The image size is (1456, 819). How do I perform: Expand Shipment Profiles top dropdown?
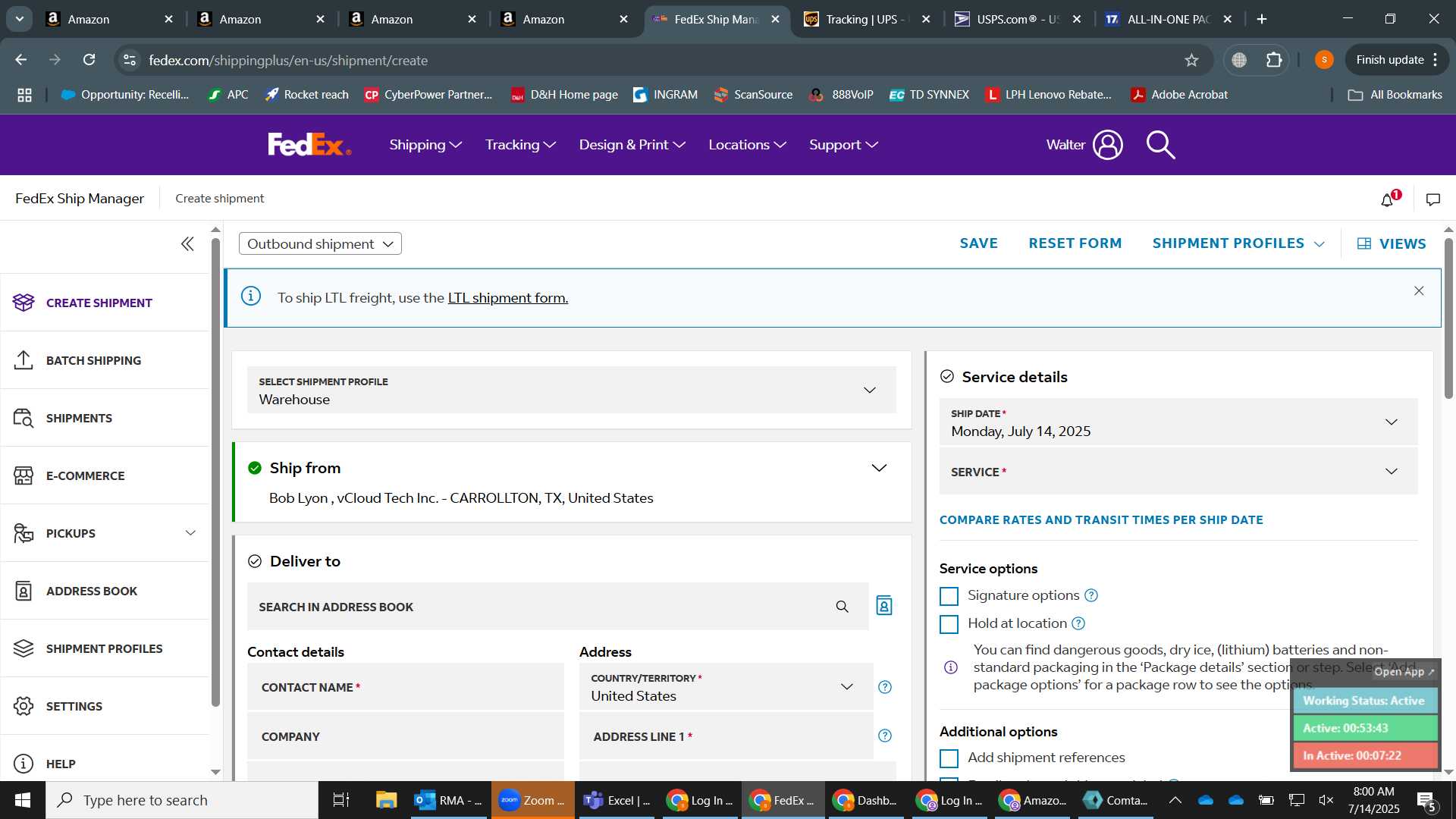[x=1238, y=243]
